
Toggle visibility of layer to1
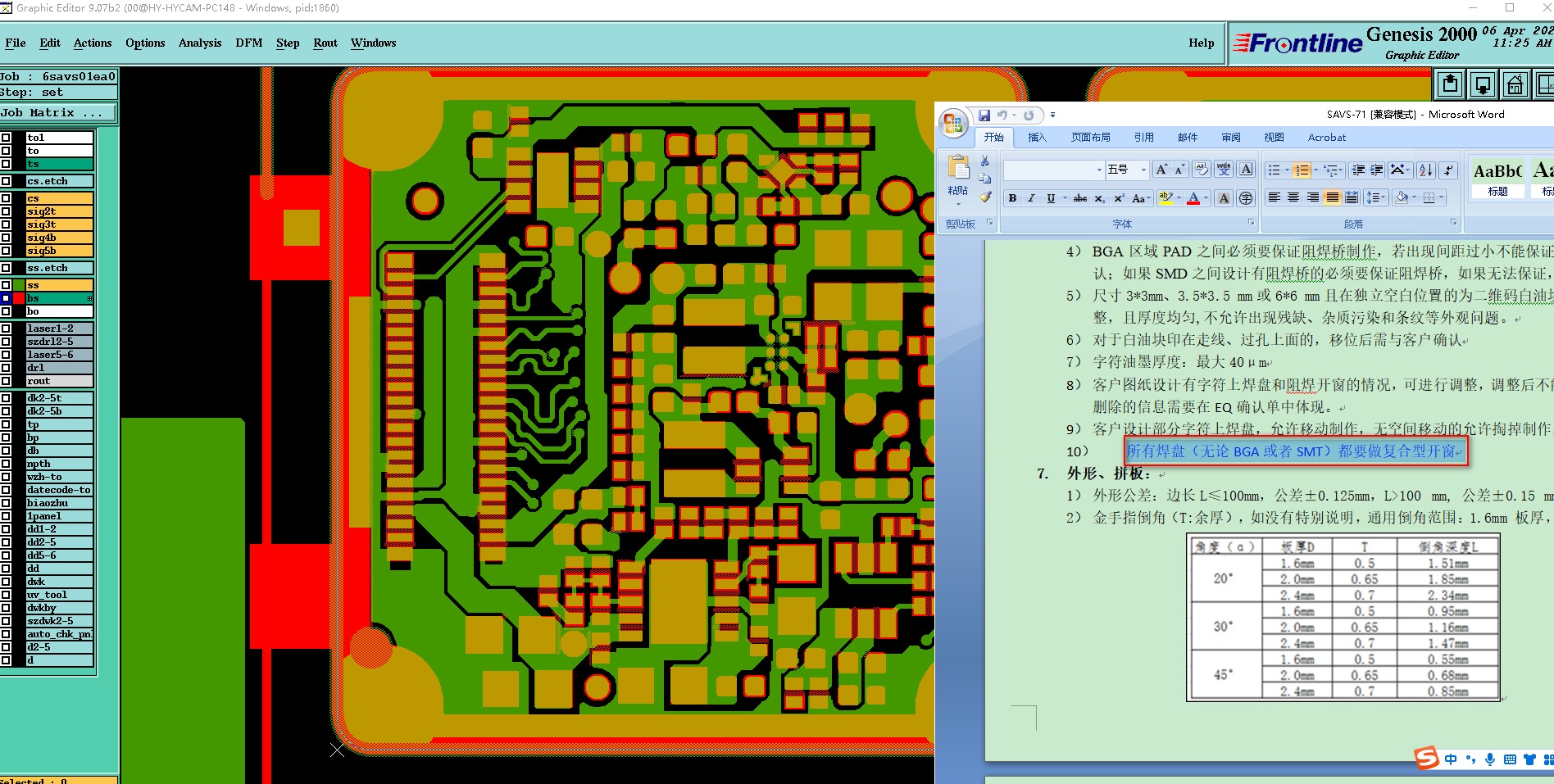(6, 138)
